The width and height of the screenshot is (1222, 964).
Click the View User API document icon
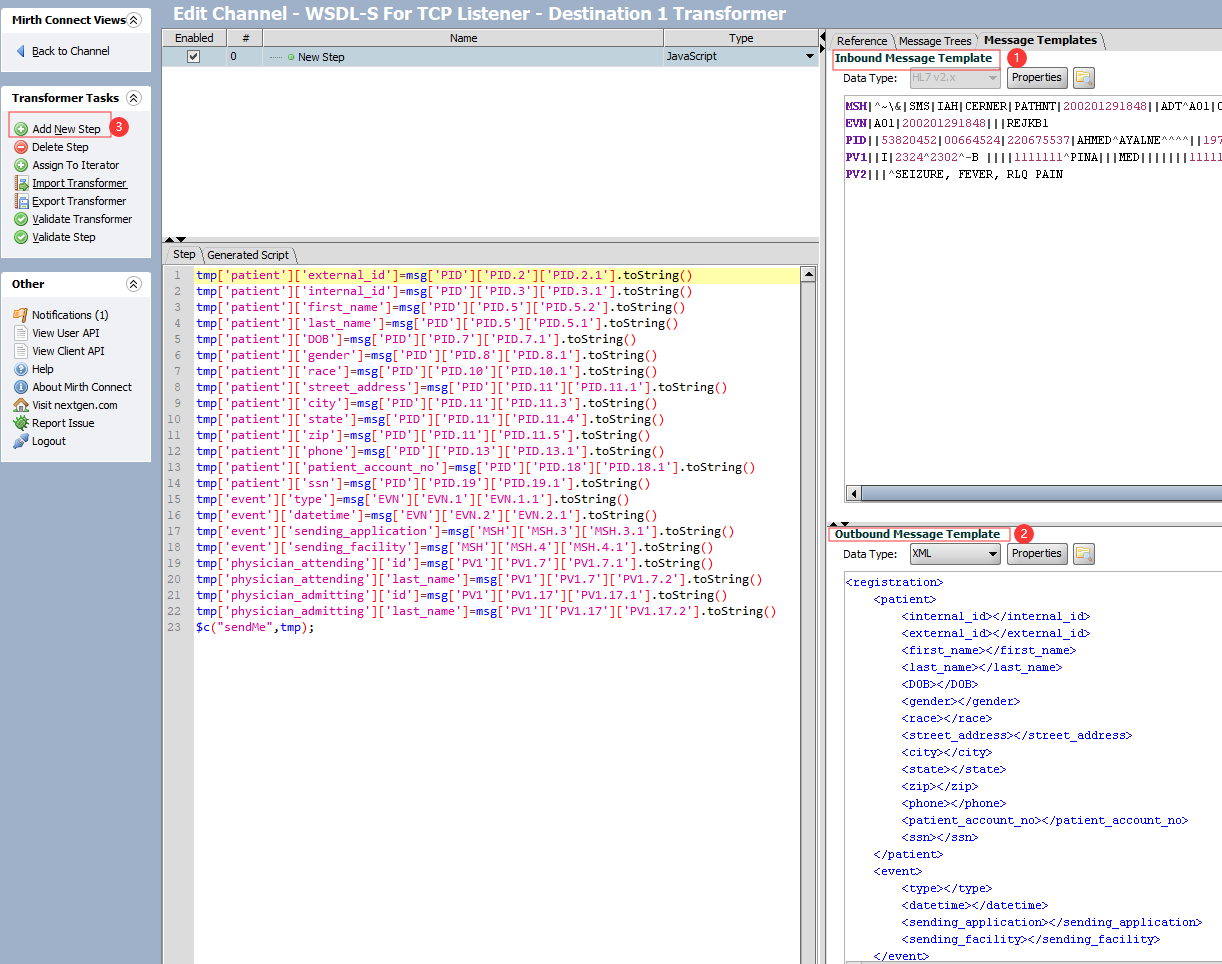(21, 333)
